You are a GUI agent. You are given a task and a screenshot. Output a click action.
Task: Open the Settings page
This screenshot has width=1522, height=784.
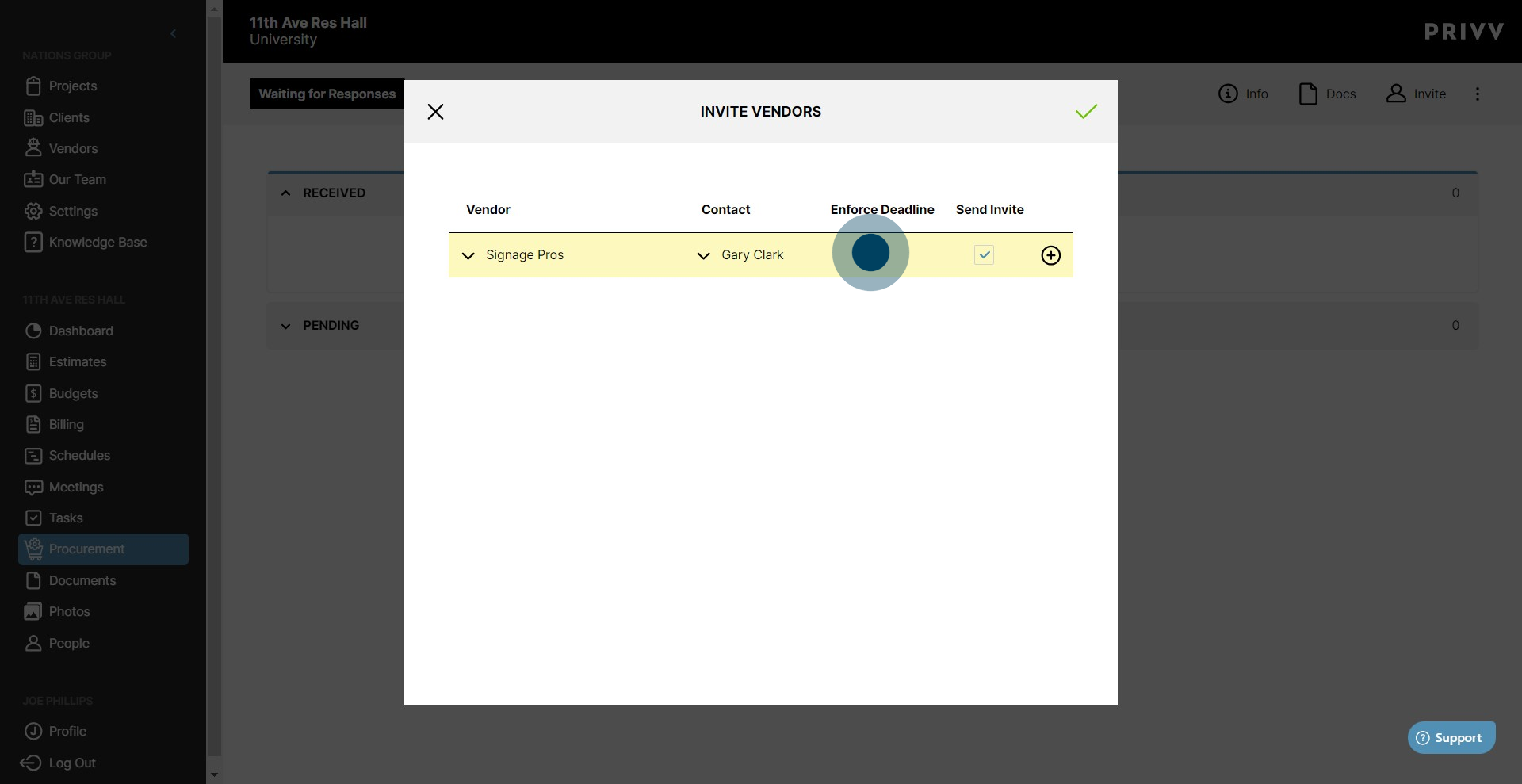tap(73, 211)
